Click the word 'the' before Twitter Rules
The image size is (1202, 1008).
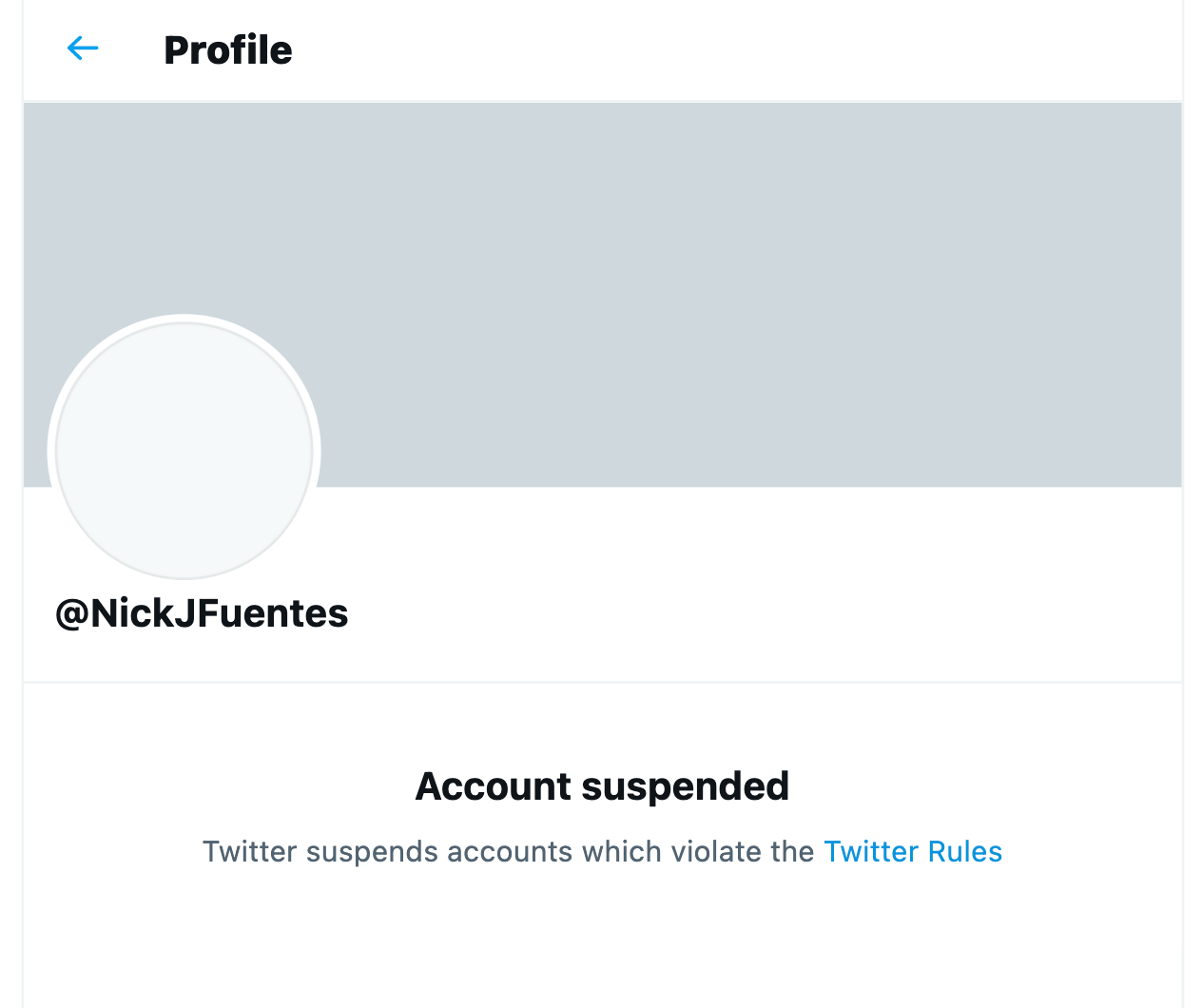[x=792, y=851]
